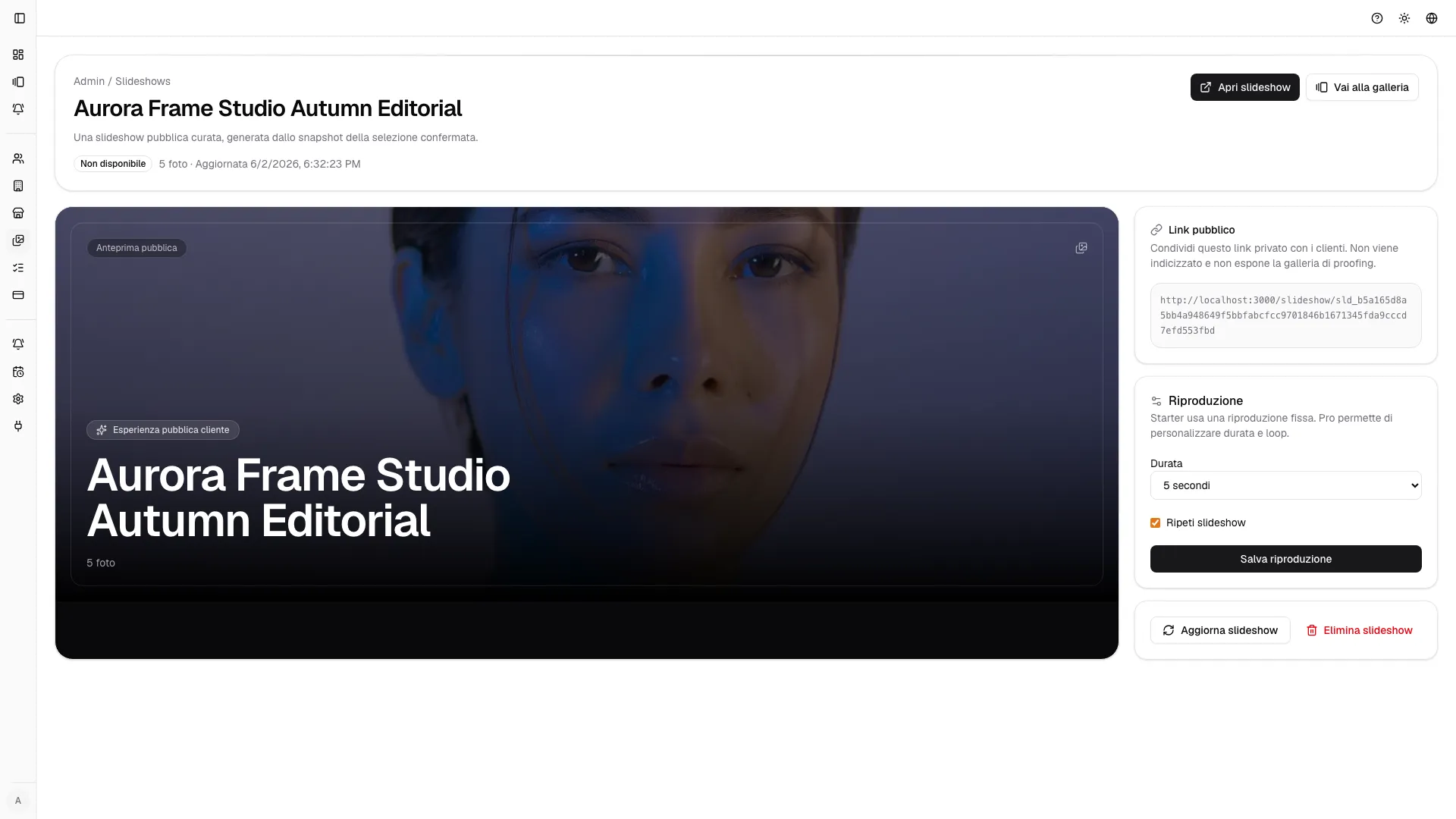Click the Link pubblico heading
The width and height of the screenshot is (1456, 819).
tap(1201, 230)
